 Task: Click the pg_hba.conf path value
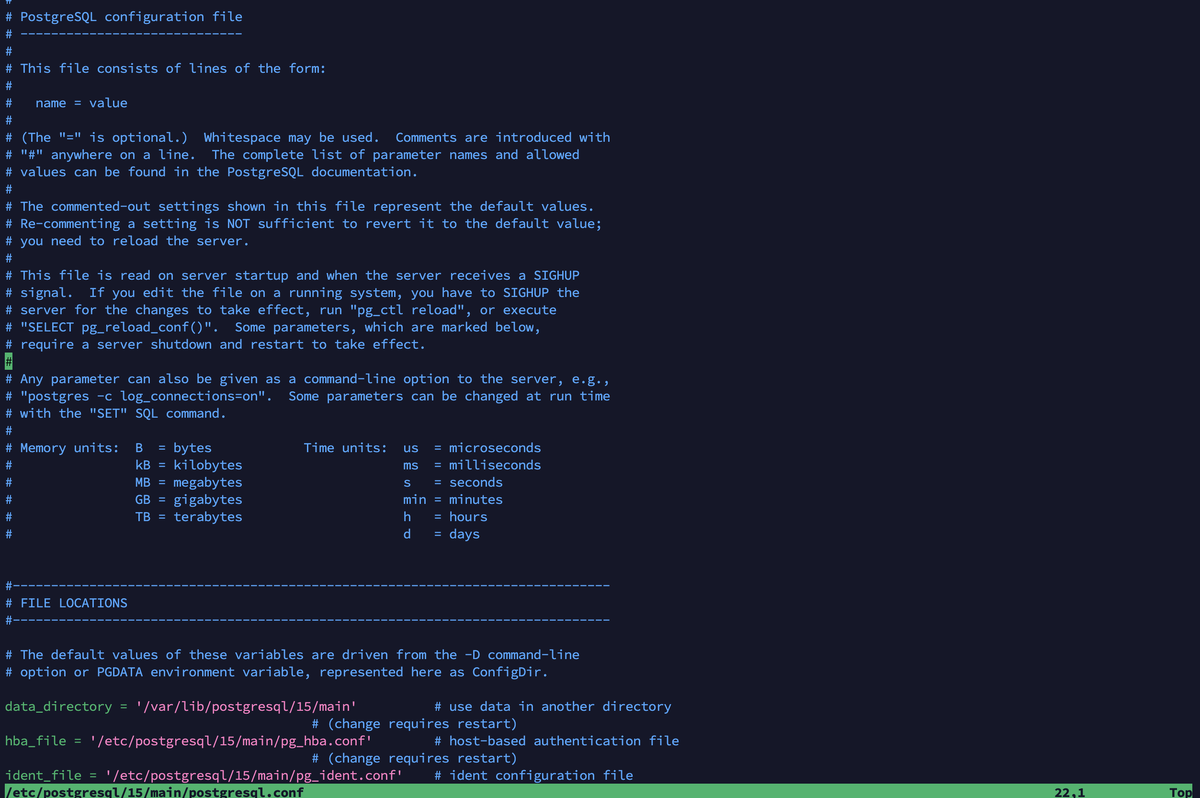tap(230, 741)
